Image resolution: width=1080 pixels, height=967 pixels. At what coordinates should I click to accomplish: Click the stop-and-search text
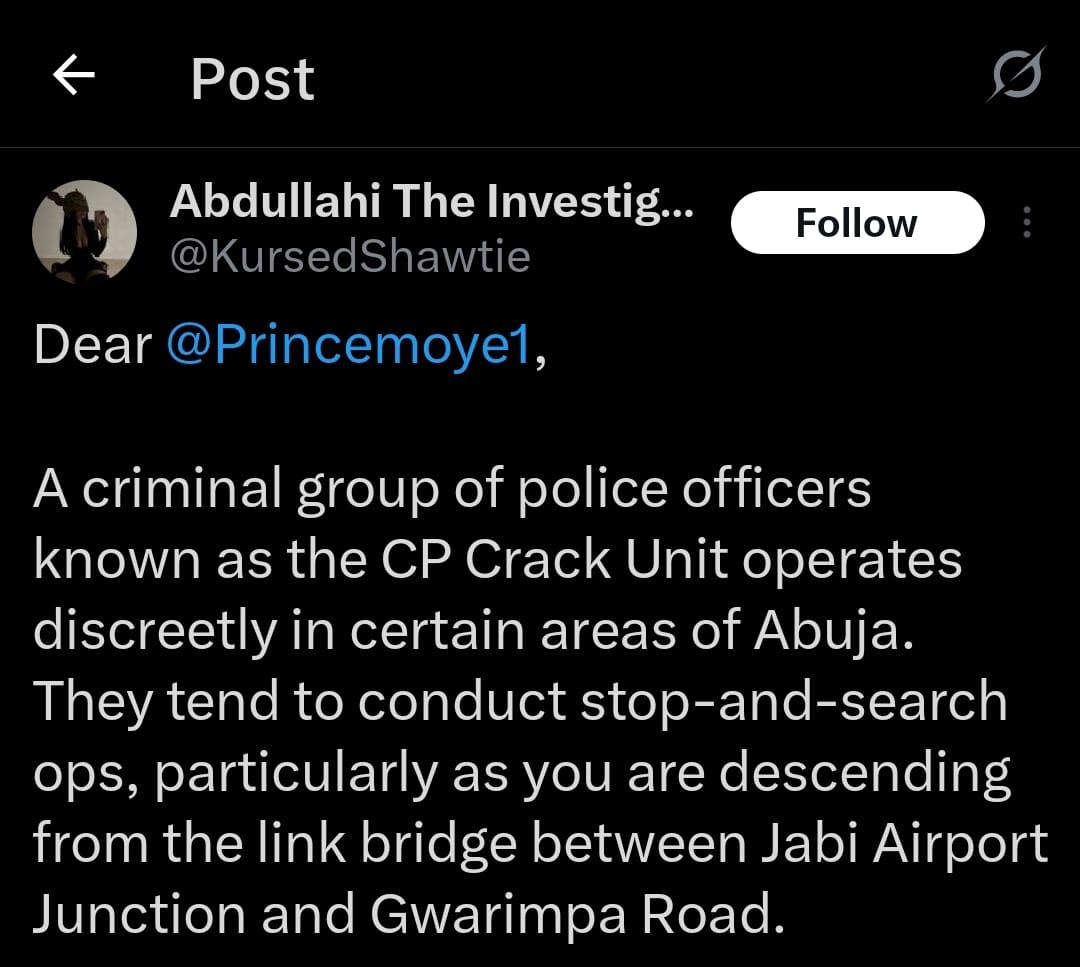pyautogui.click(x=793, y=703)
